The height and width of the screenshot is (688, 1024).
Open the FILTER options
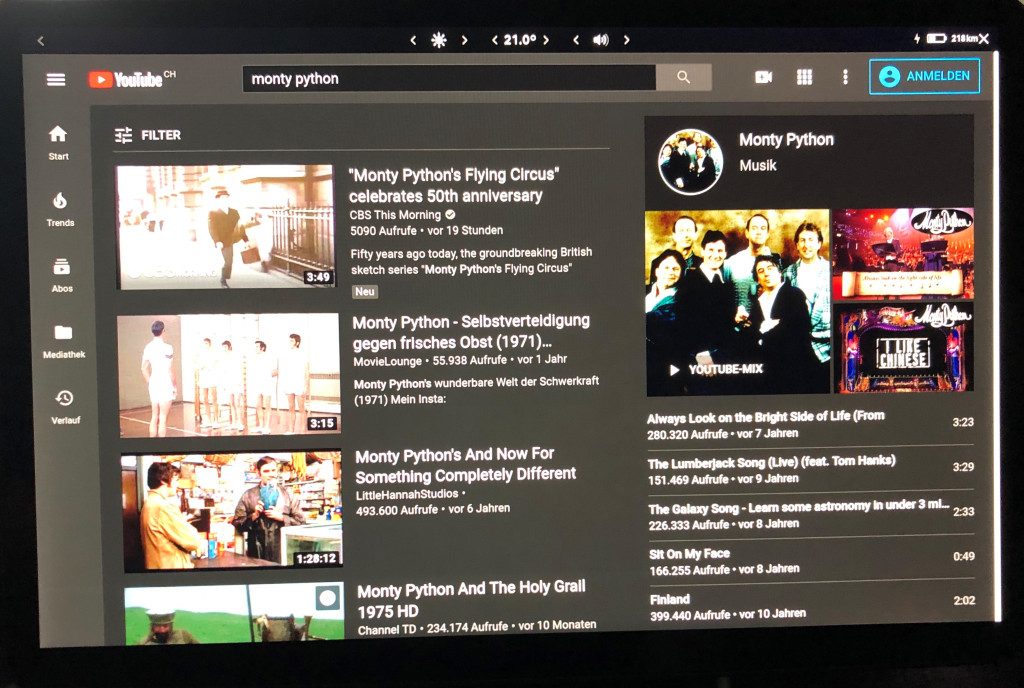click(148, 135)
